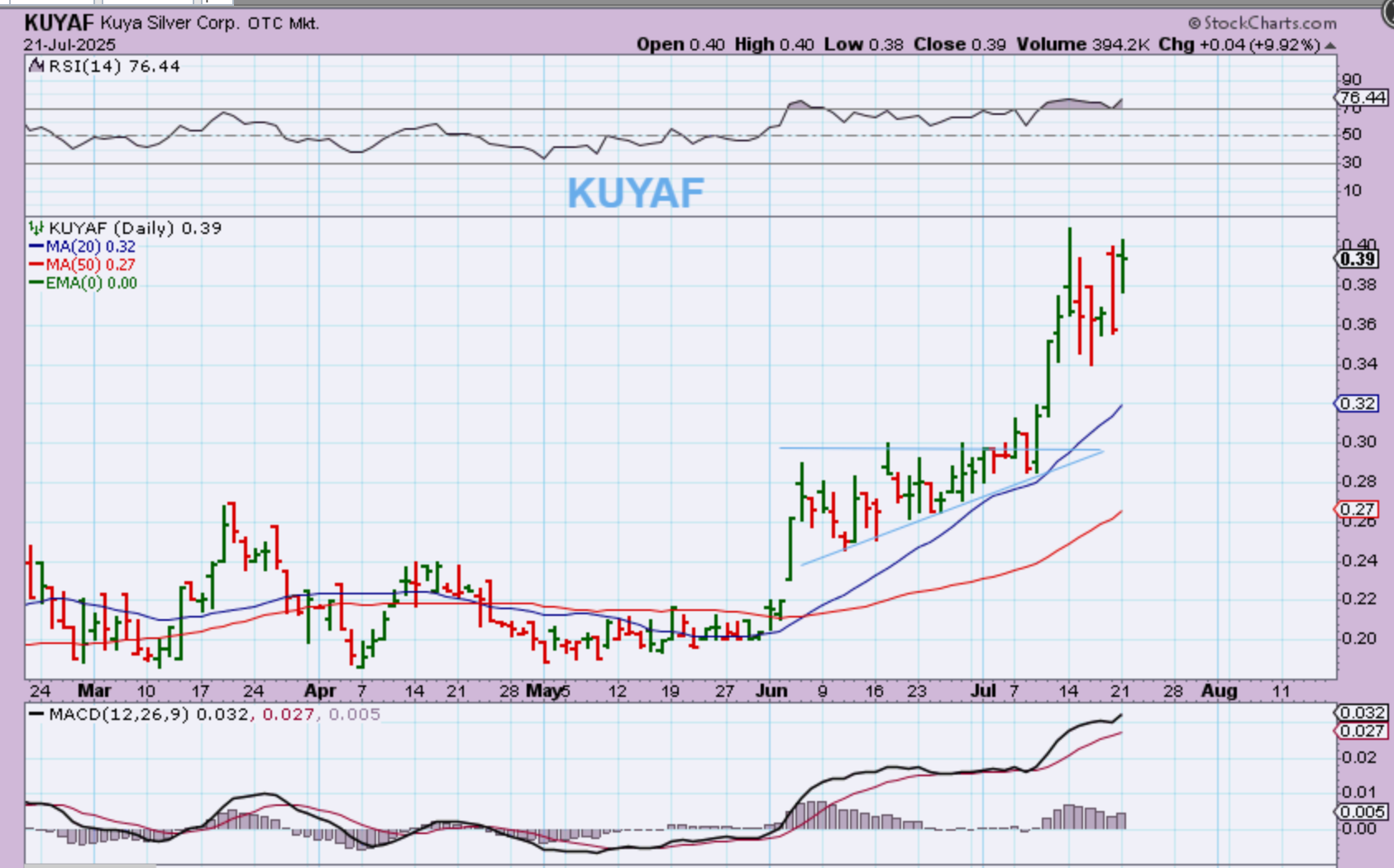Select the blue line swatch of MA(20)
This screenshot has height=868, width=1394.
pyautogui.click(x=36, y=246)
